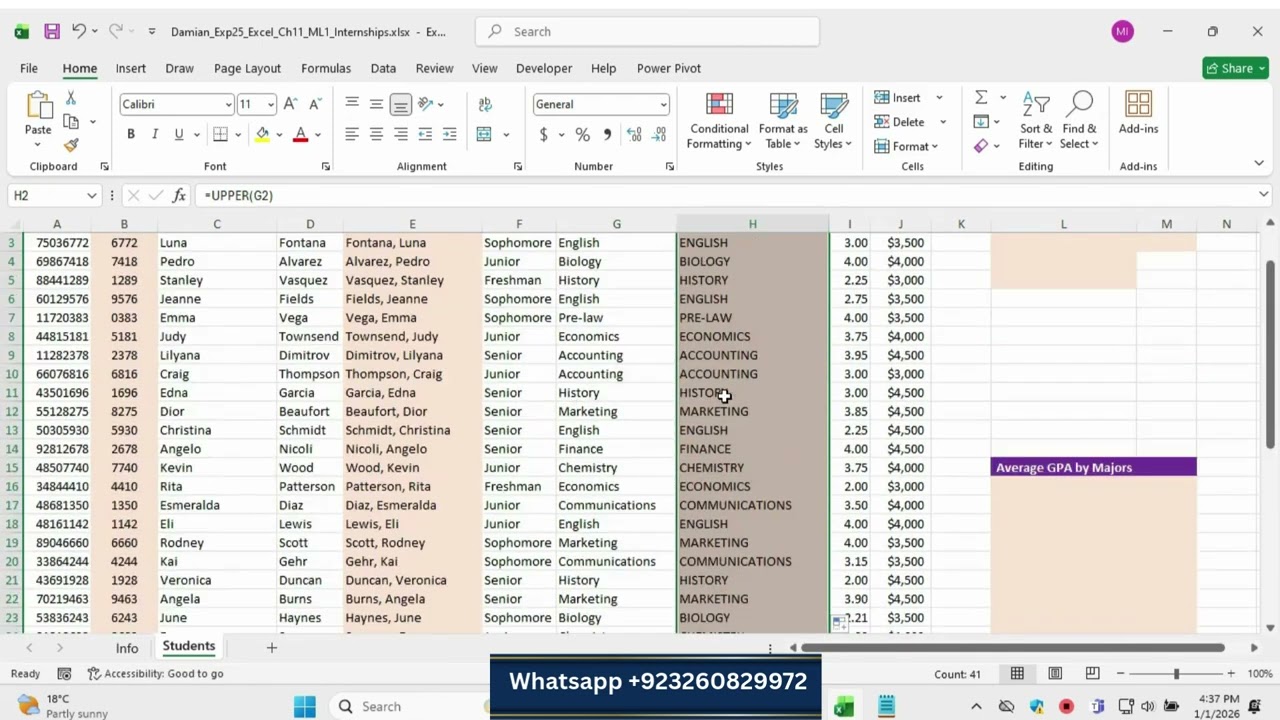Click the Copy icon in Clipboard group
Viewport: 1280px width, 720px height.
(x=71, y=122)
